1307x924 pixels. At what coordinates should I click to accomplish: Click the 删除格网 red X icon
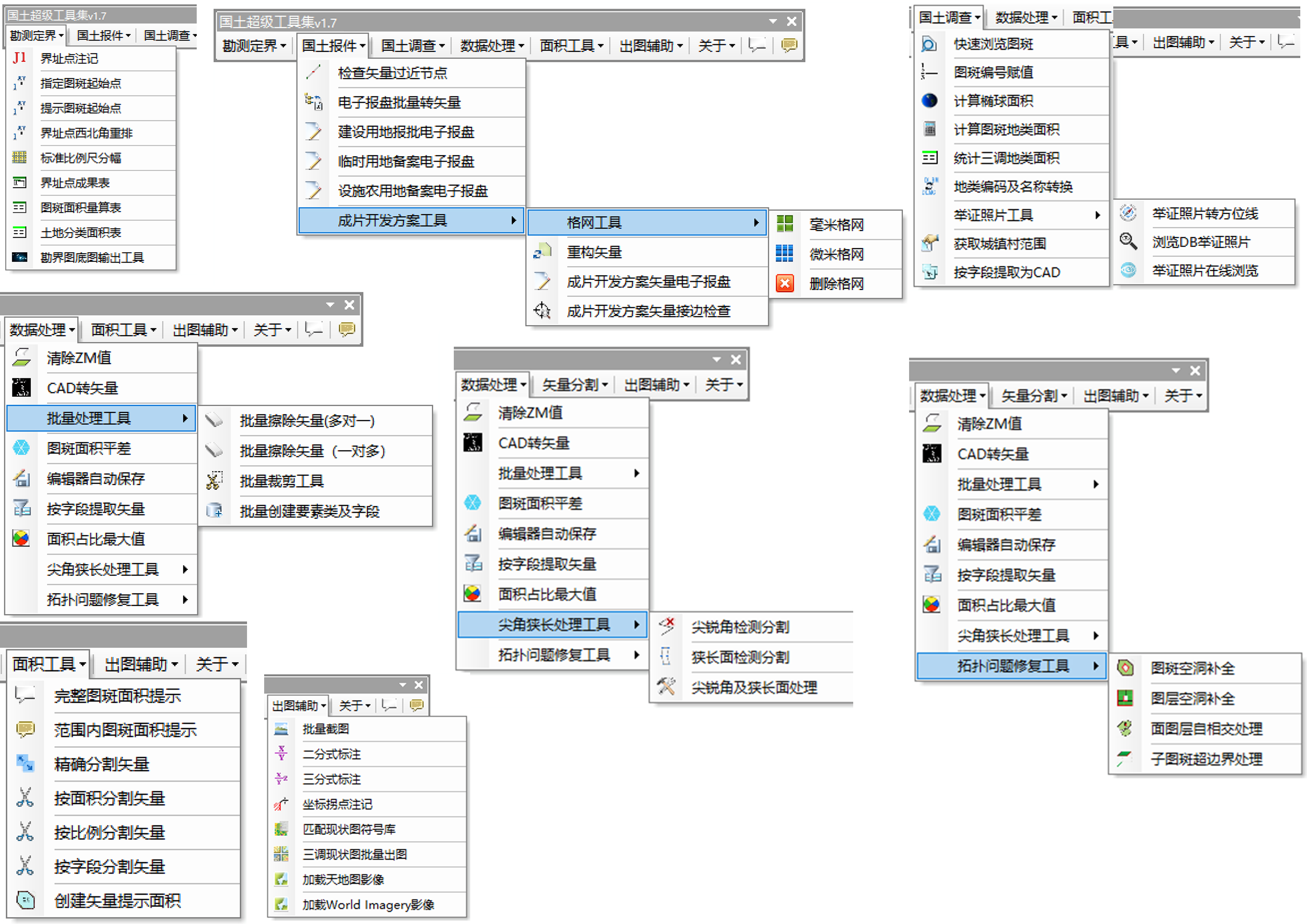tap(785, 284)
